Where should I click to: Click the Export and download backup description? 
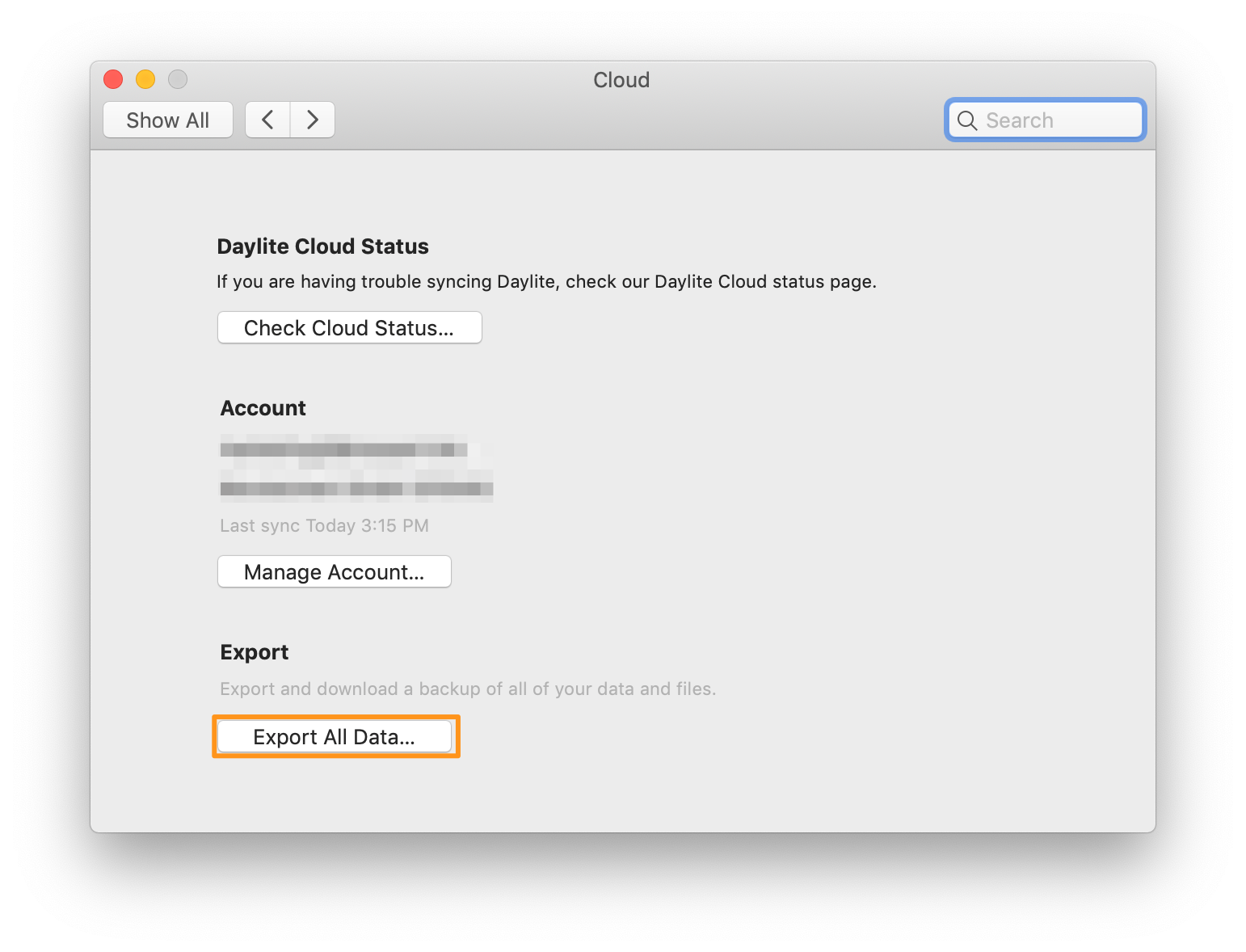point(468,689)
